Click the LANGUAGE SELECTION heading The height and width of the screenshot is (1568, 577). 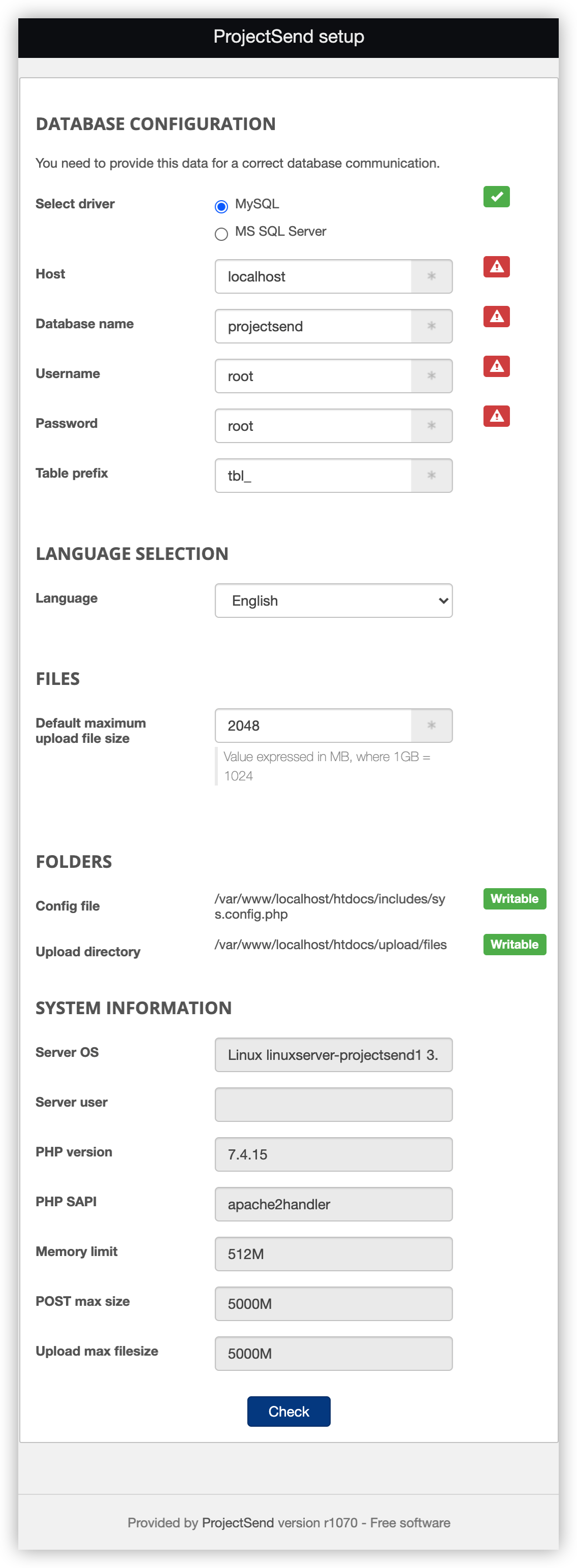(x=132, y=554)
